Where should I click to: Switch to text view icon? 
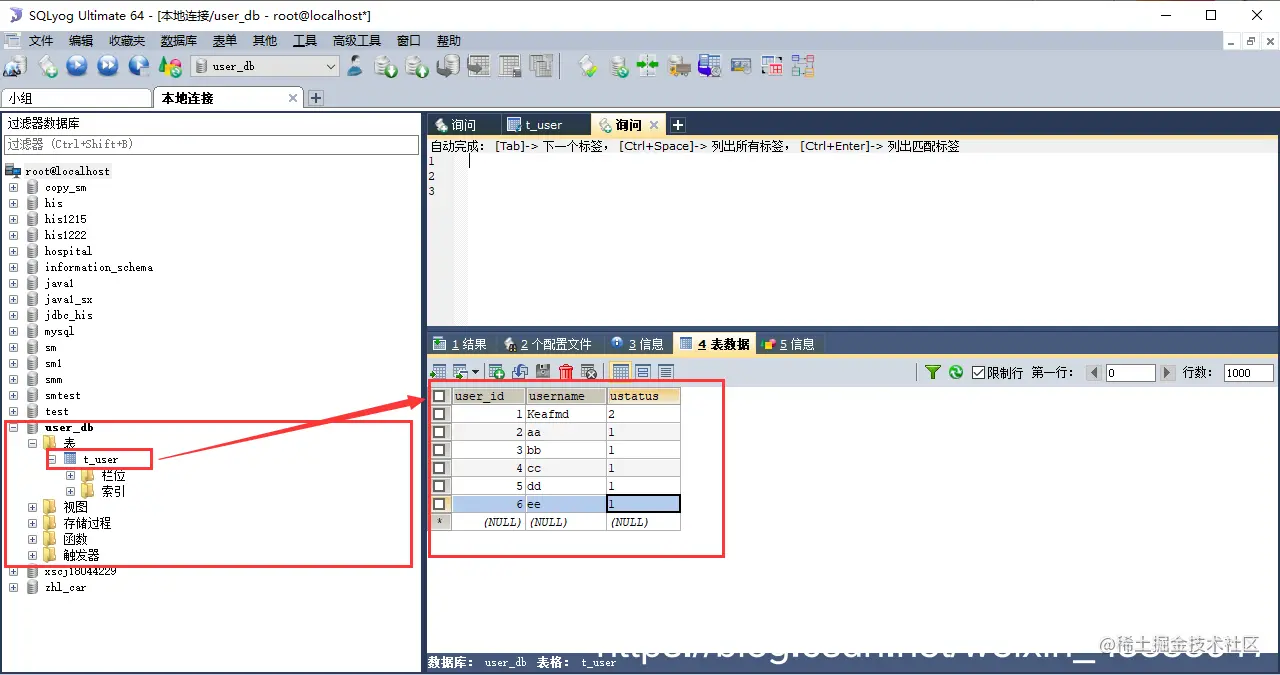[666, 372]
